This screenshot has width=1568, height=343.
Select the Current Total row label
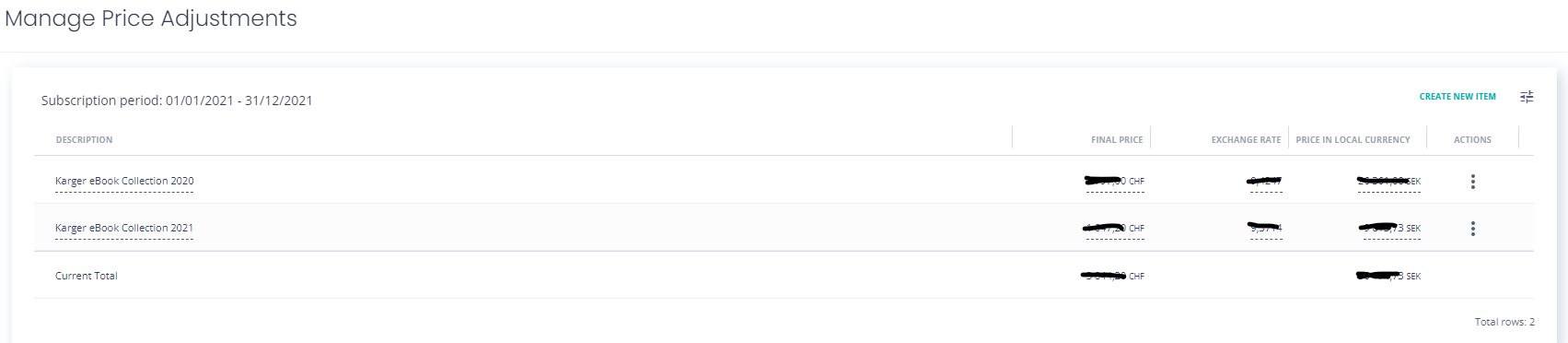tap(87, 276)
